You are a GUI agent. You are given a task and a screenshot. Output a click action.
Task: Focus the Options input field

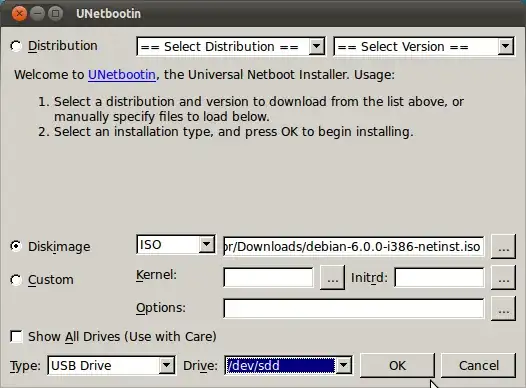[x=354, y=309]
